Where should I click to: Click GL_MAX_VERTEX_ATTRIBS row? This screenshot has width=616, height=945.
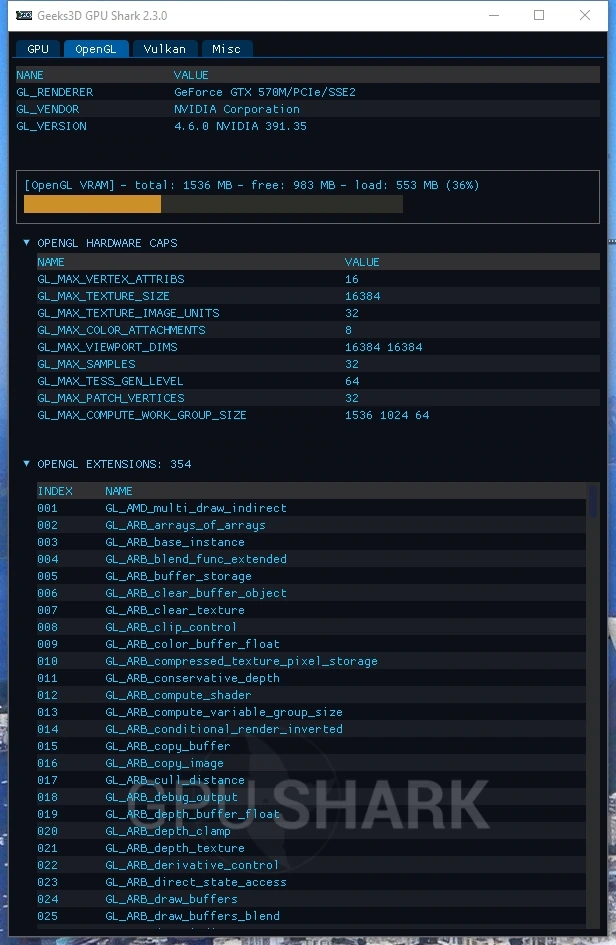318,279
